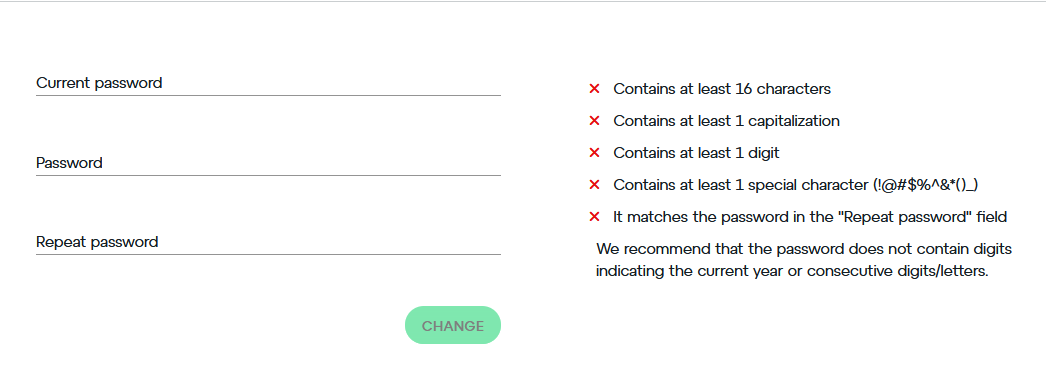
Task: Click red X beside 1 digit rule
Action: pyautogui.click(x=594, y=153)
